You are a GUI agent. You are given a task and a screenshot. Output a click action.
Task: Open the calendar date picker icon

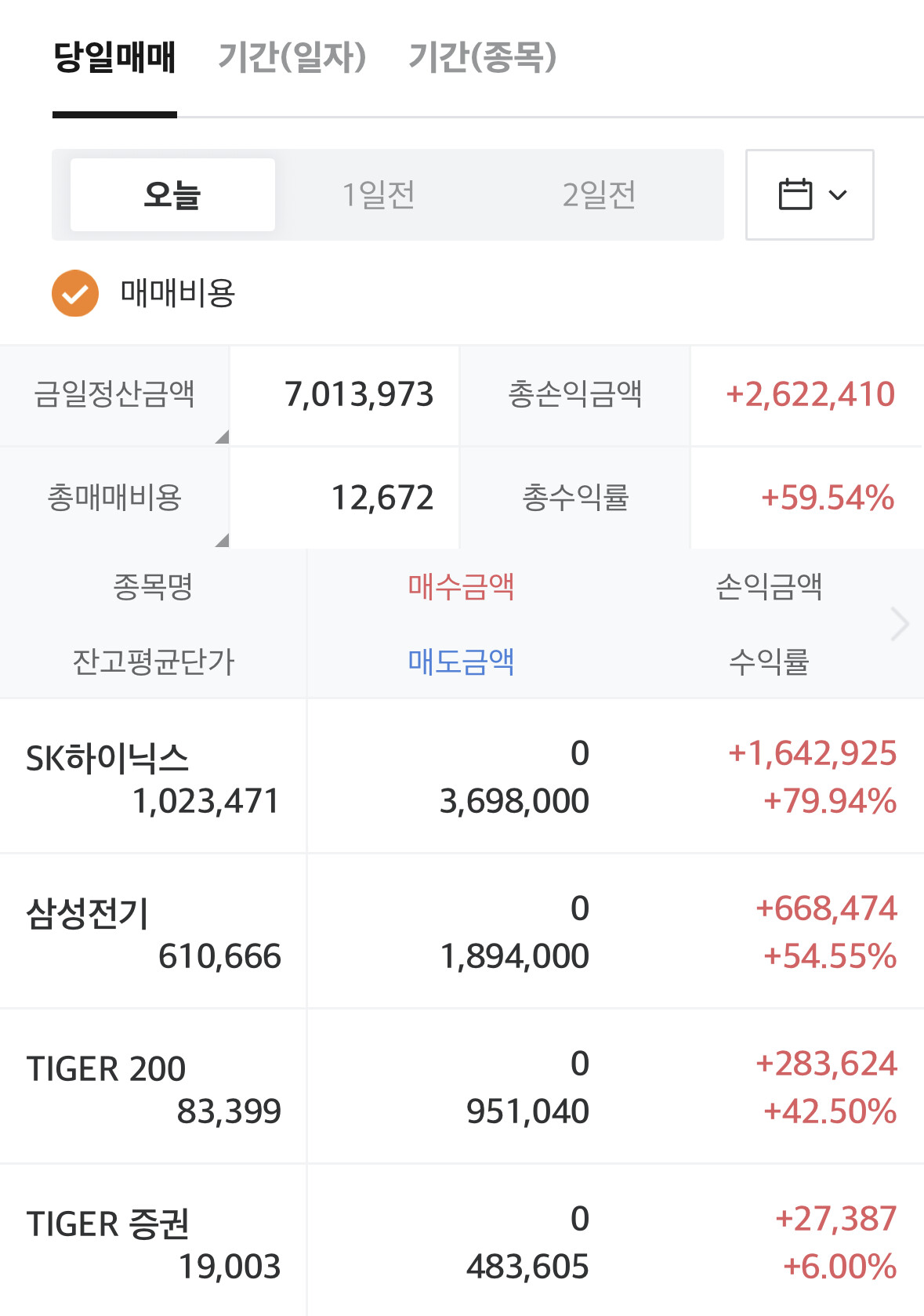pyautogui.click(x=795, y=194)
